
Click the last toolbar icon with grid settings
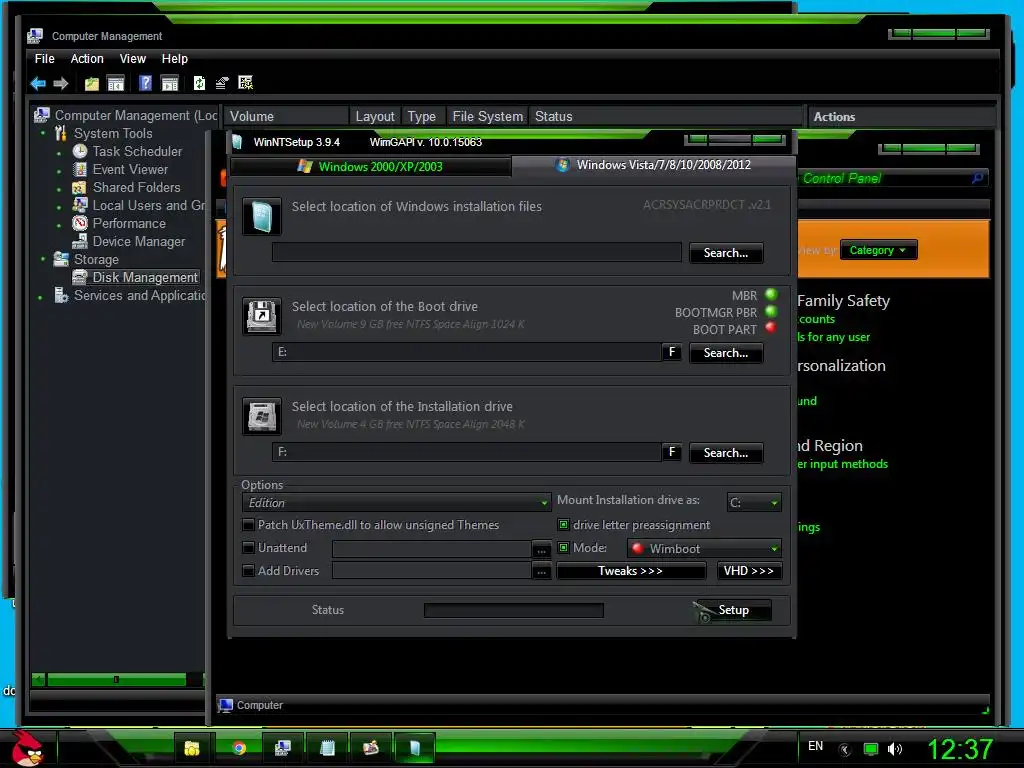(x=246, y=83)
